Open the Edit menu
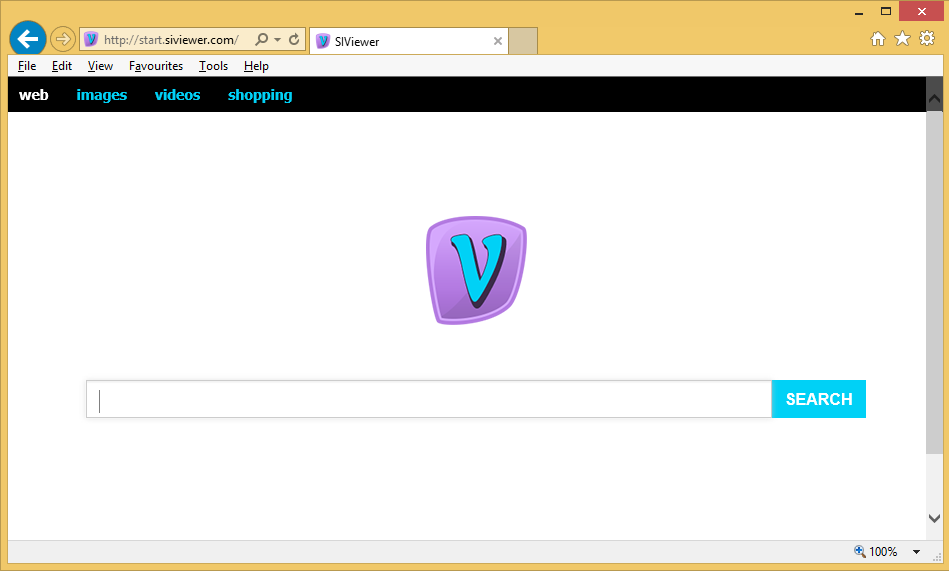The width and height of the screenshot is (949, 571). point(62,66)
